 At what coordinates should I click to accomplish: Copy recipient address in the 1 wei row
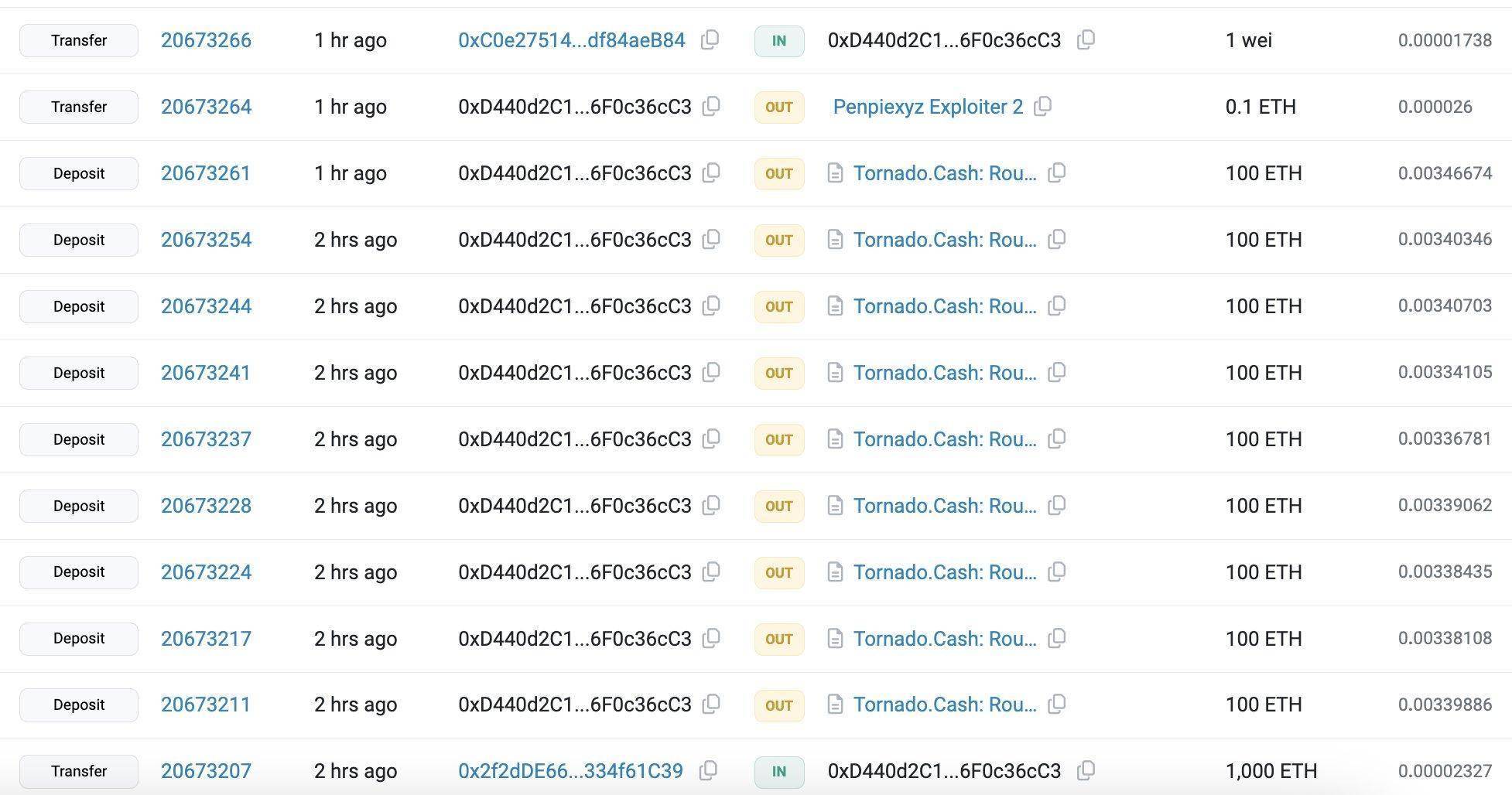[x=1086, y=40]
